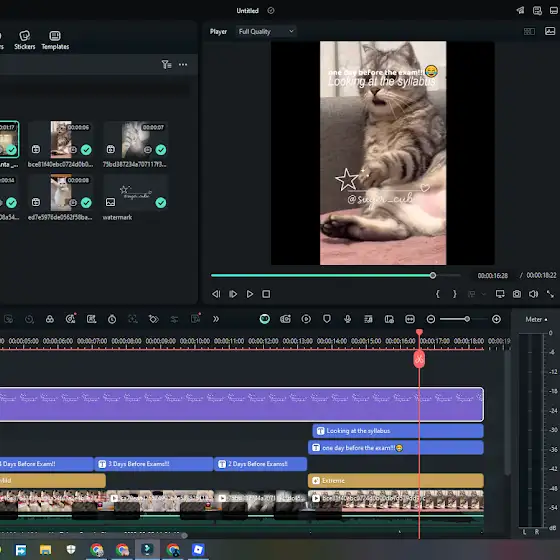Screen dimensions: 560x560
Task: Set the mark-in point with left brace
Action: (x=438, y=294)
